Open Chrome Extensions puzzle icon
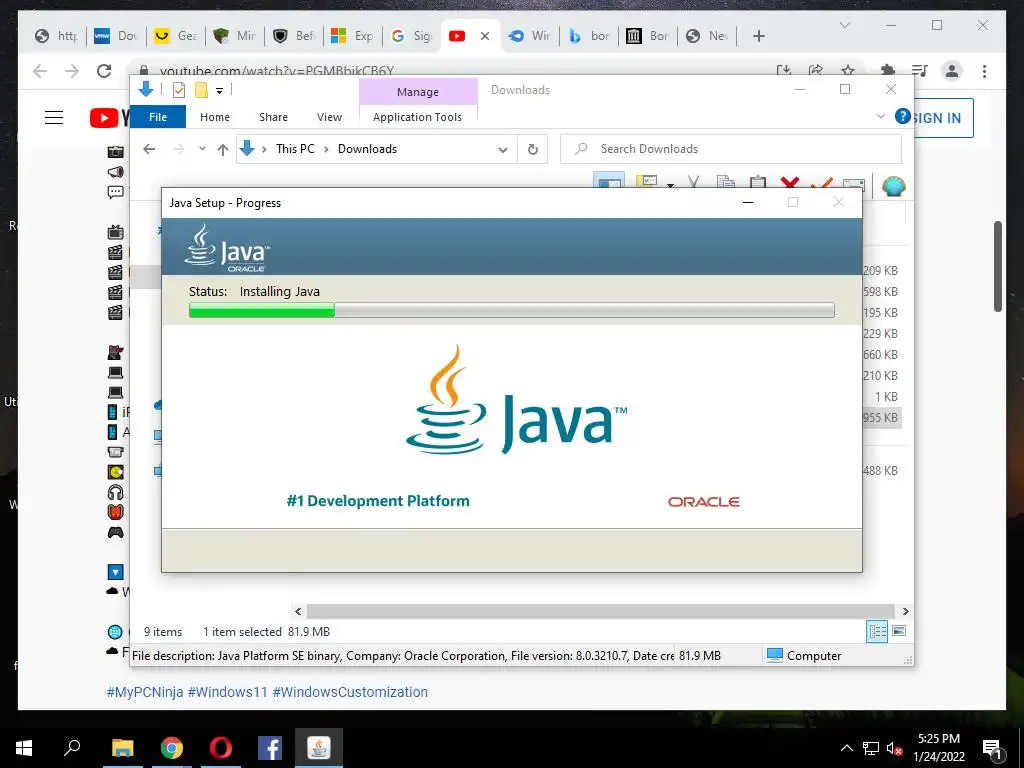This screenshot has width=1024, height=768. click(x=887, y=71)
